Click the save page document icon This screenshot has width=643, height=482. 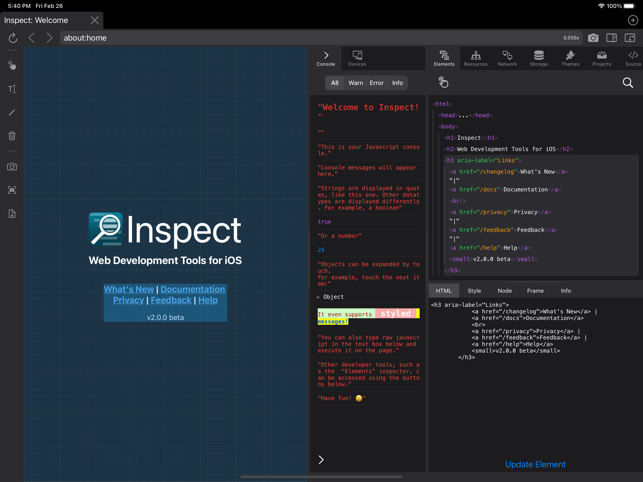12,213
